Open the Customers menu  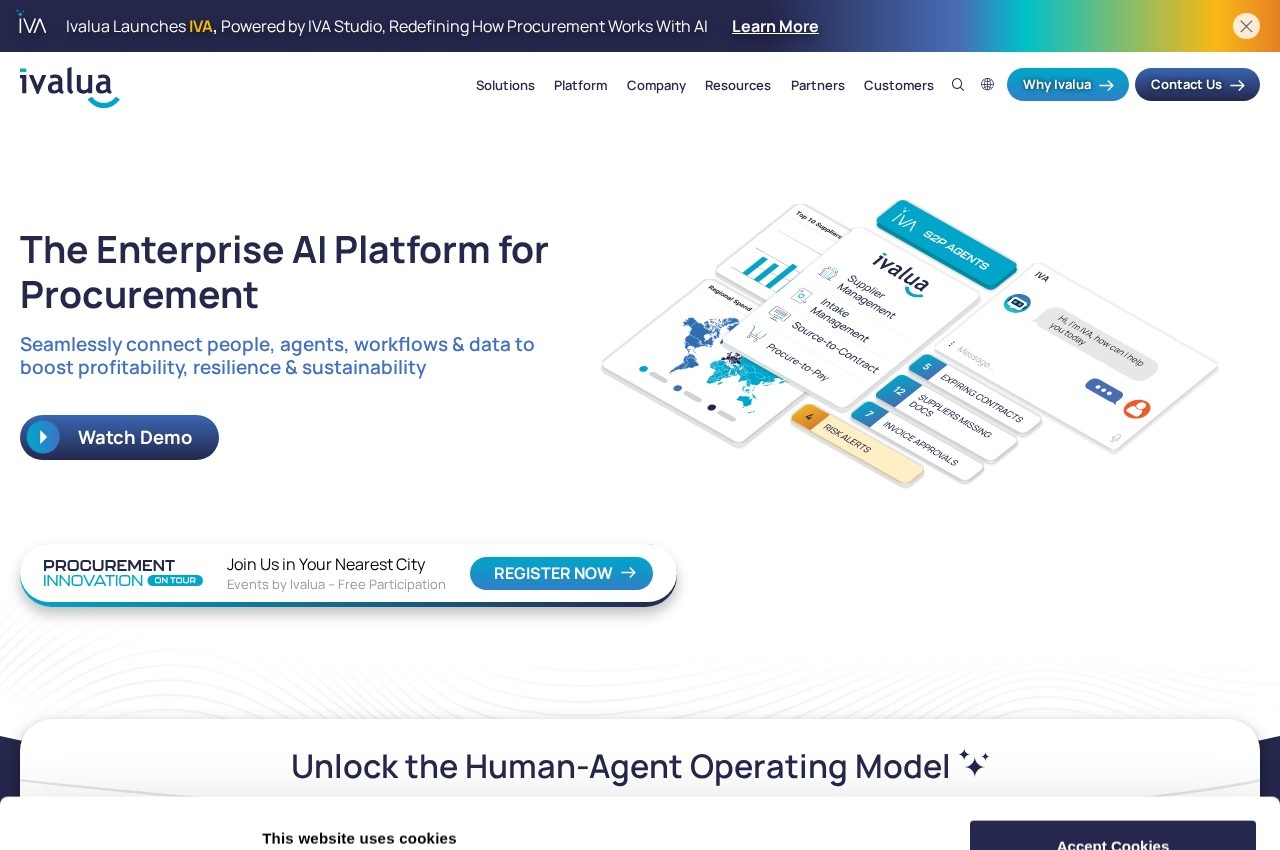899,85
